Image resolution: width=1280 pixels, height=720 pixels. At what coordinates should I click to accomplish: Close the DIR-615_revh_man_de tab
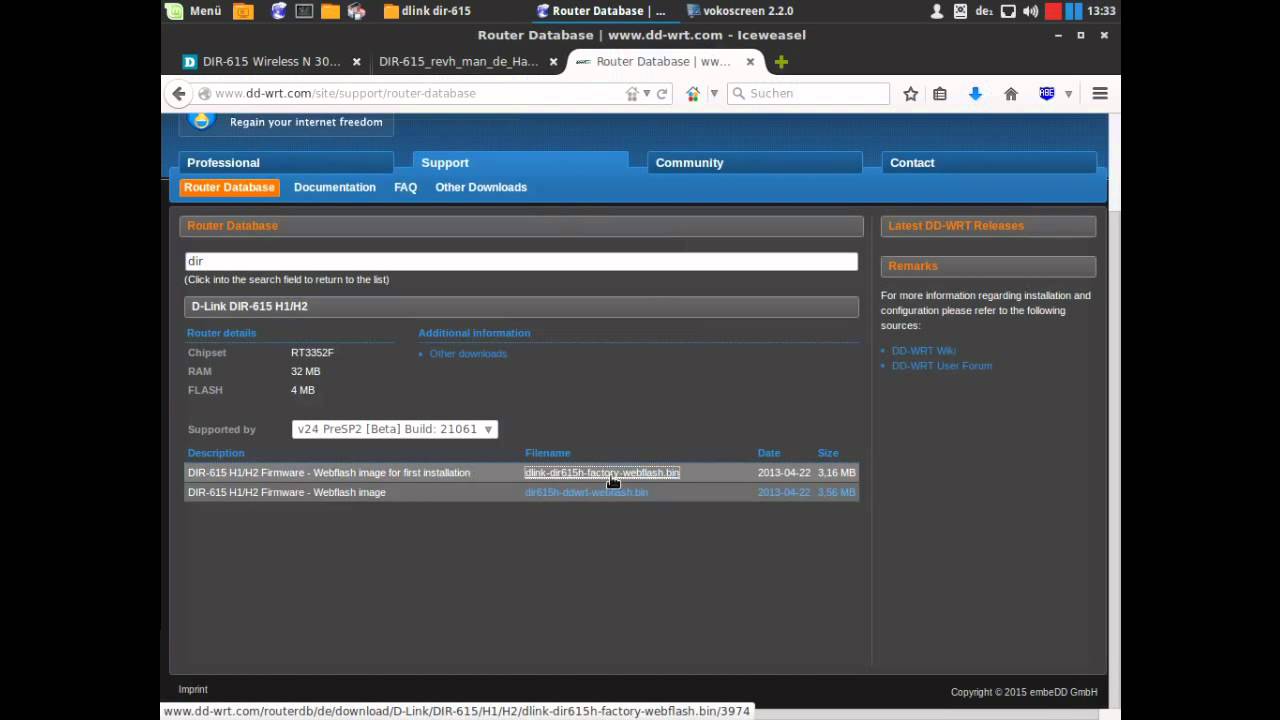pyautogui.click(x=554, y=62)
